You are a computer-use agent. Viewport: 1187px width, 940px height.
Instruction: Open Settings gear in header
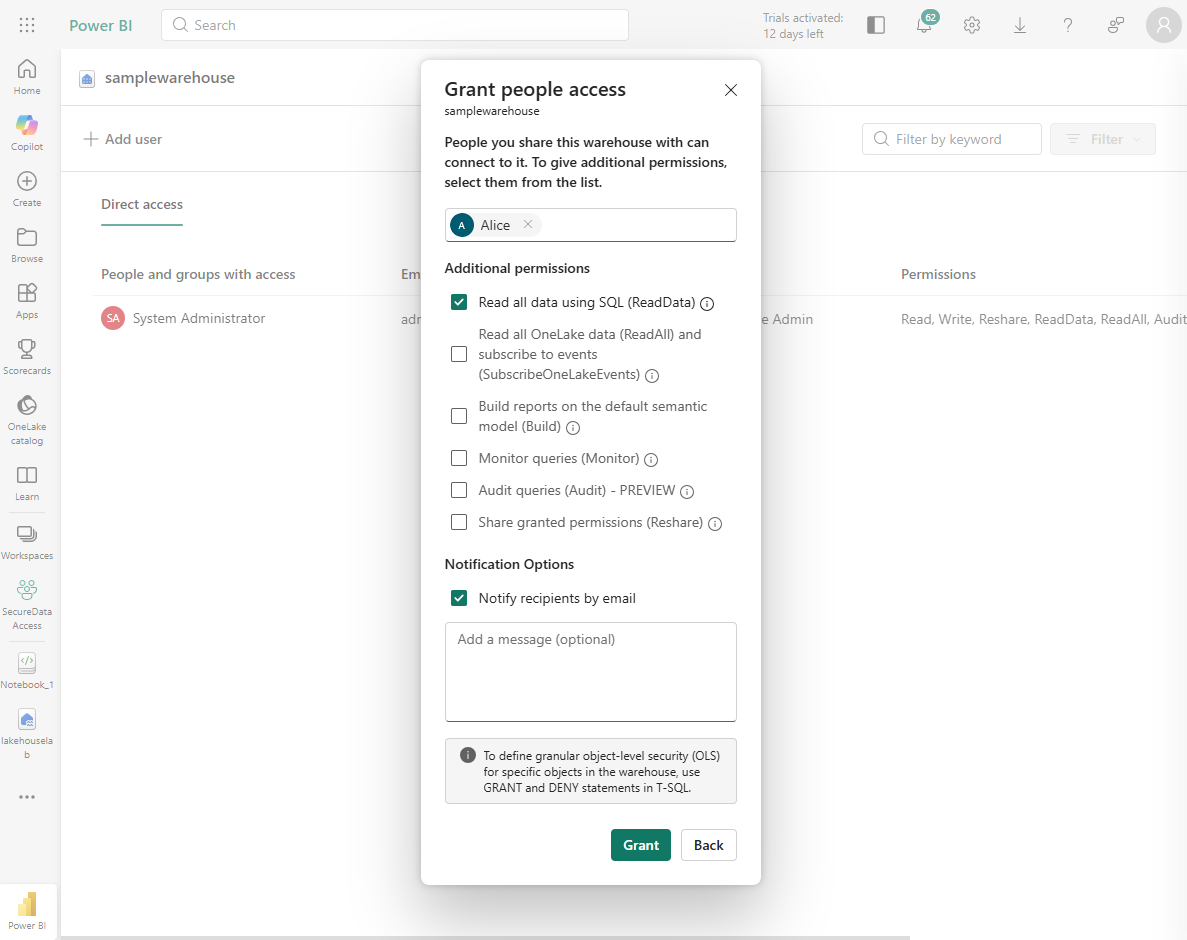tap(972, 25)
